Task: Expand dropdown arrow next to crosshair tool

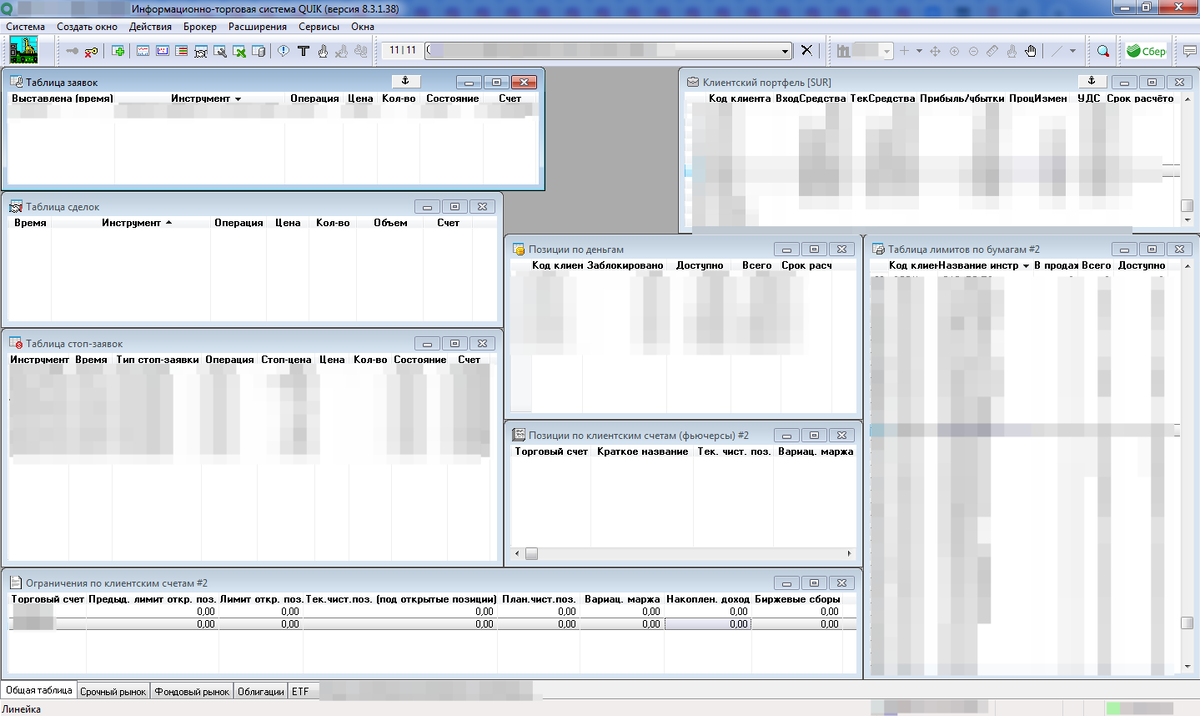Action: pos(919,51)
